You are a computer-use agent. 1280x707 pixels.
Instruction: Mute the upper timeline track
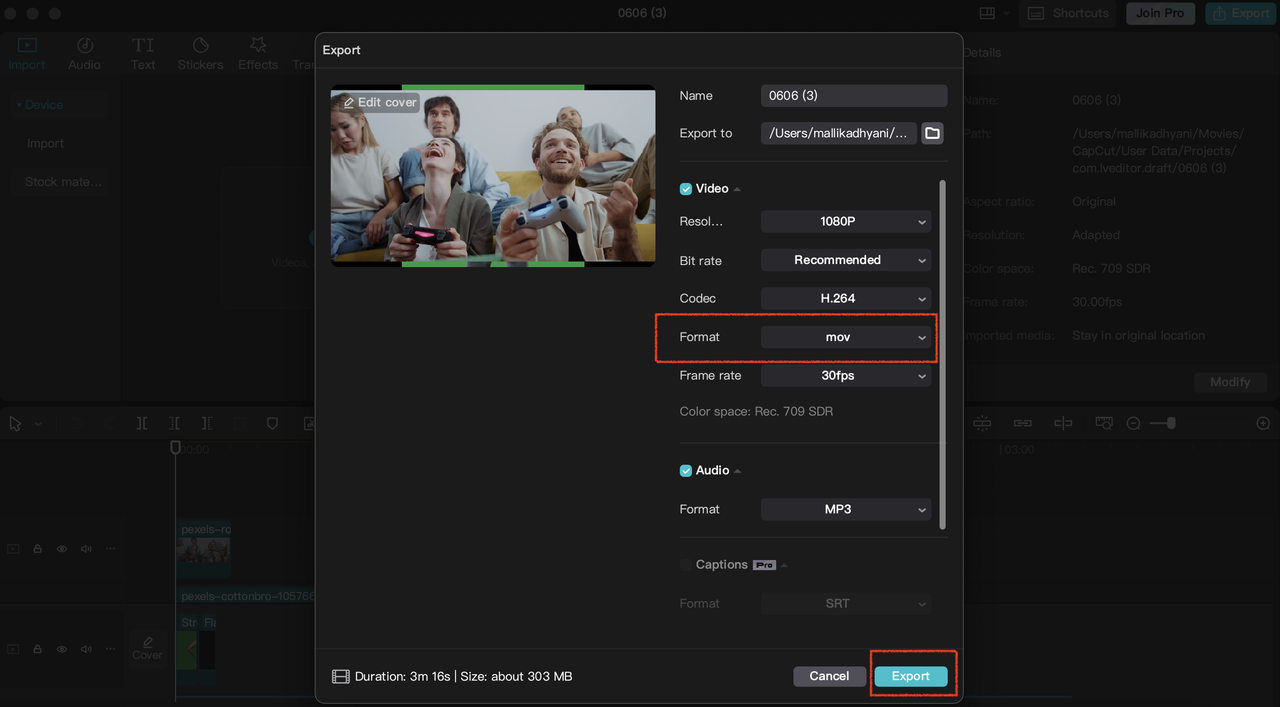pos(86,549)
